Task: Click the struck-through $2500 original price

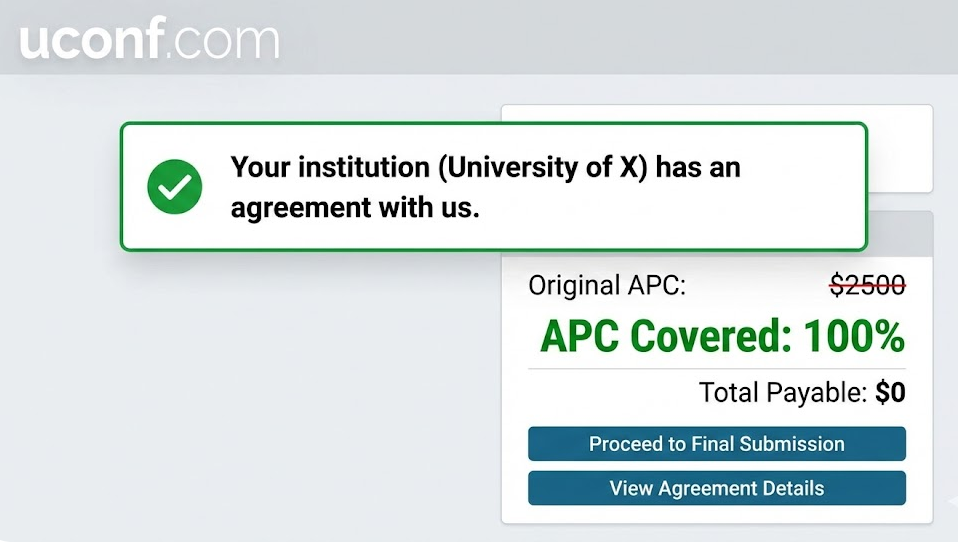Action: pos(867,286)
